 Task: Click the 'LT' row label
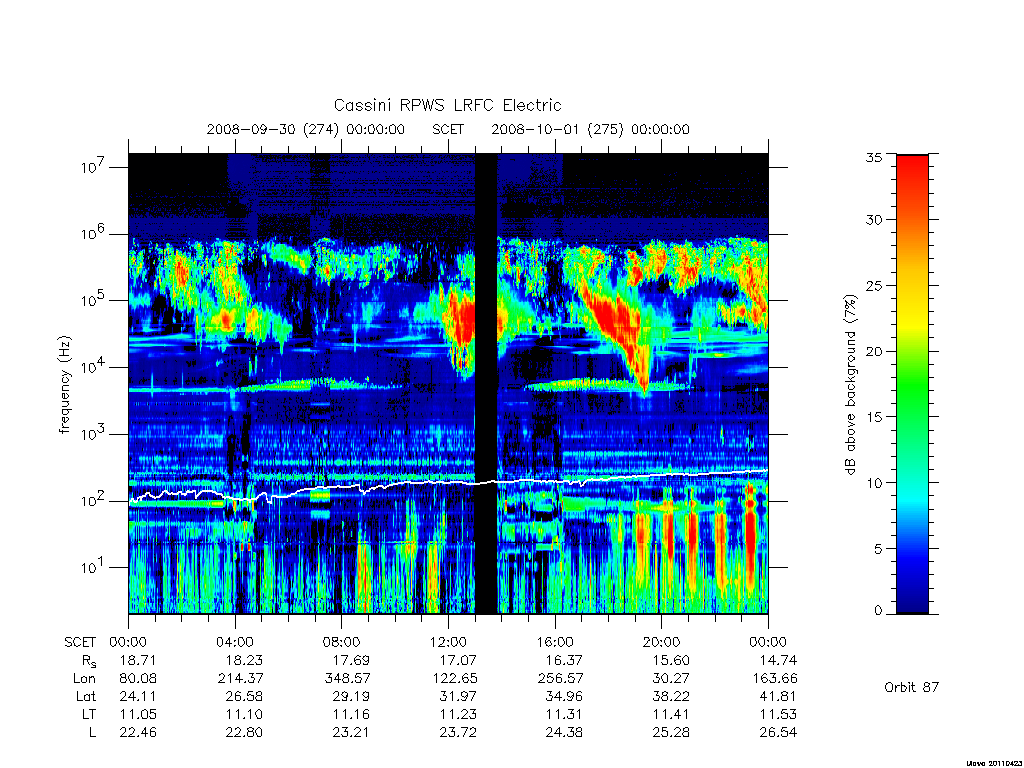[89, 714]
